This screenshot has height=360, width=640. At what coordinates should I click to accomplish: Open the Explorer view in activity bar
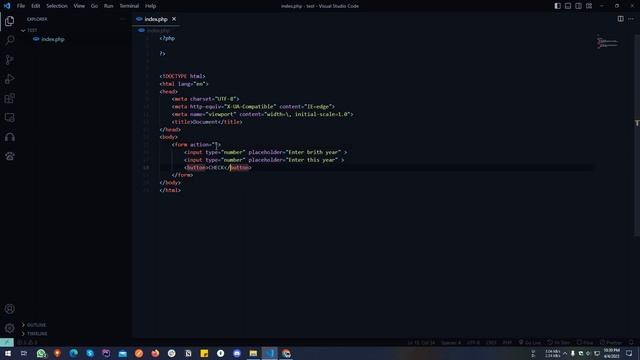(9, 21)
